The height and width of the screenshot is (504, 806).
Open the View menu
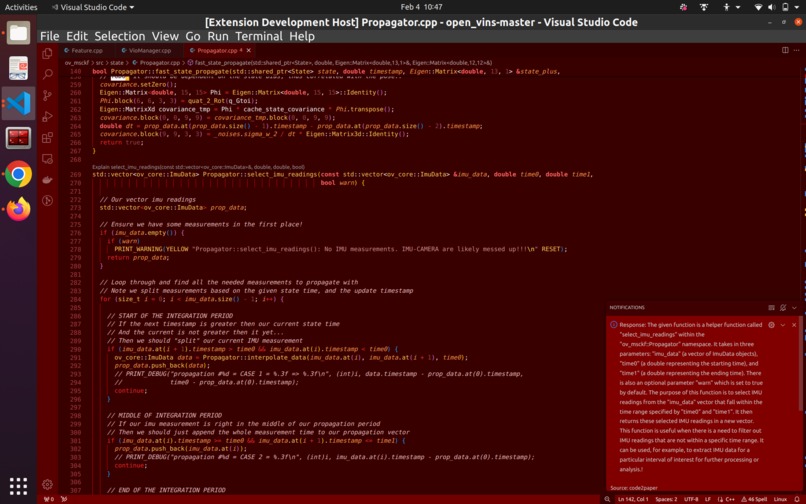(x=165, y=36)
